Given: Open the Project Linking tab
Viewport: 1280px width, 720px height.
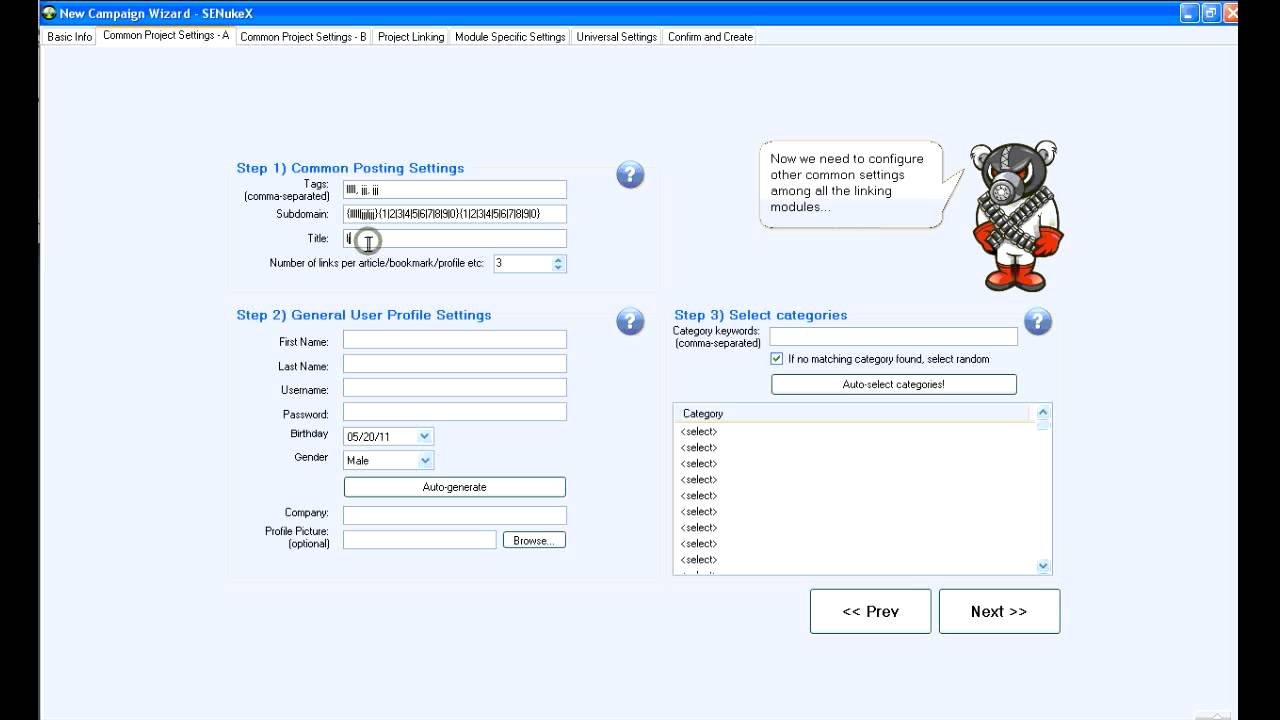Looking at the screenshot, I should tap(411, 37).
